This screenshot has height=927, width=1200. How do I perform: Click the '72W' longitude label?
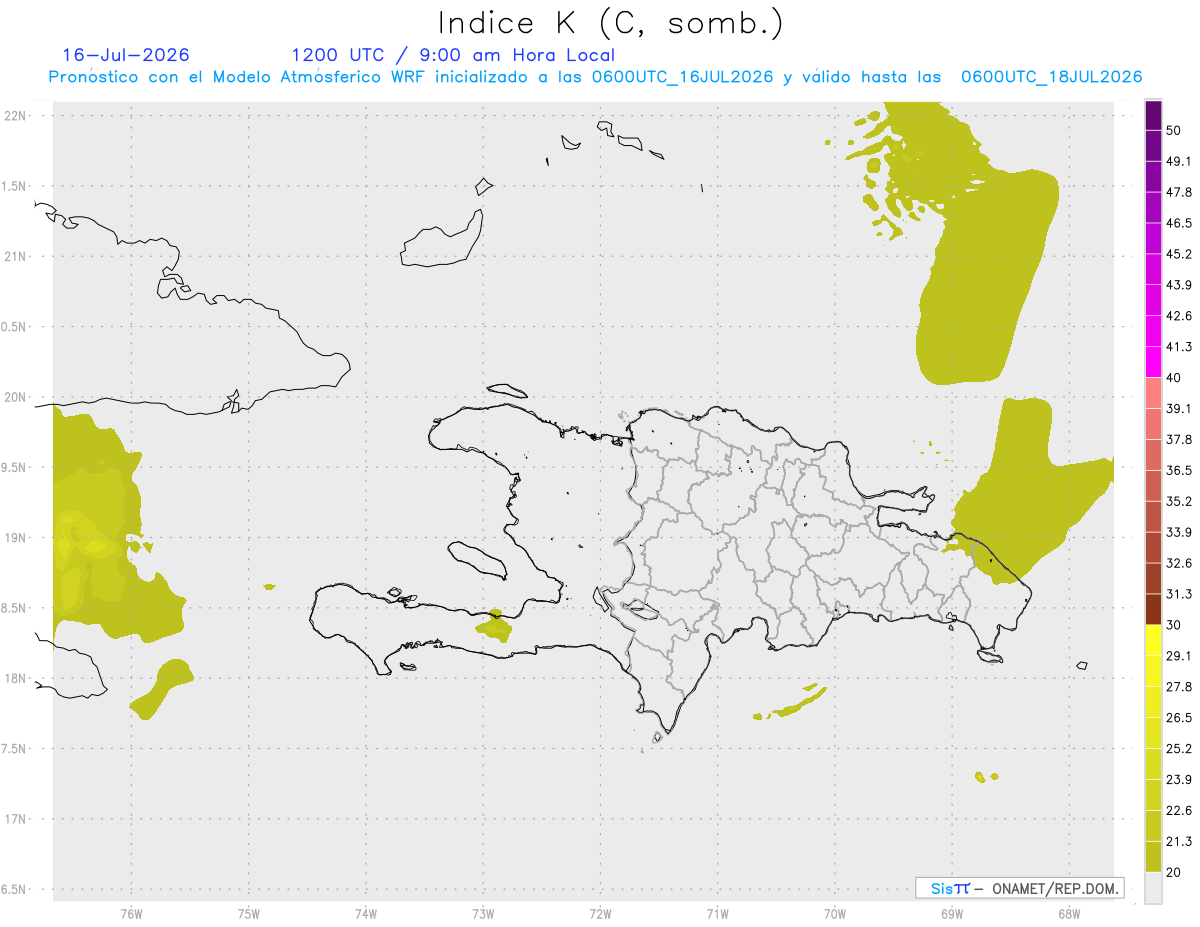[600, 914]
